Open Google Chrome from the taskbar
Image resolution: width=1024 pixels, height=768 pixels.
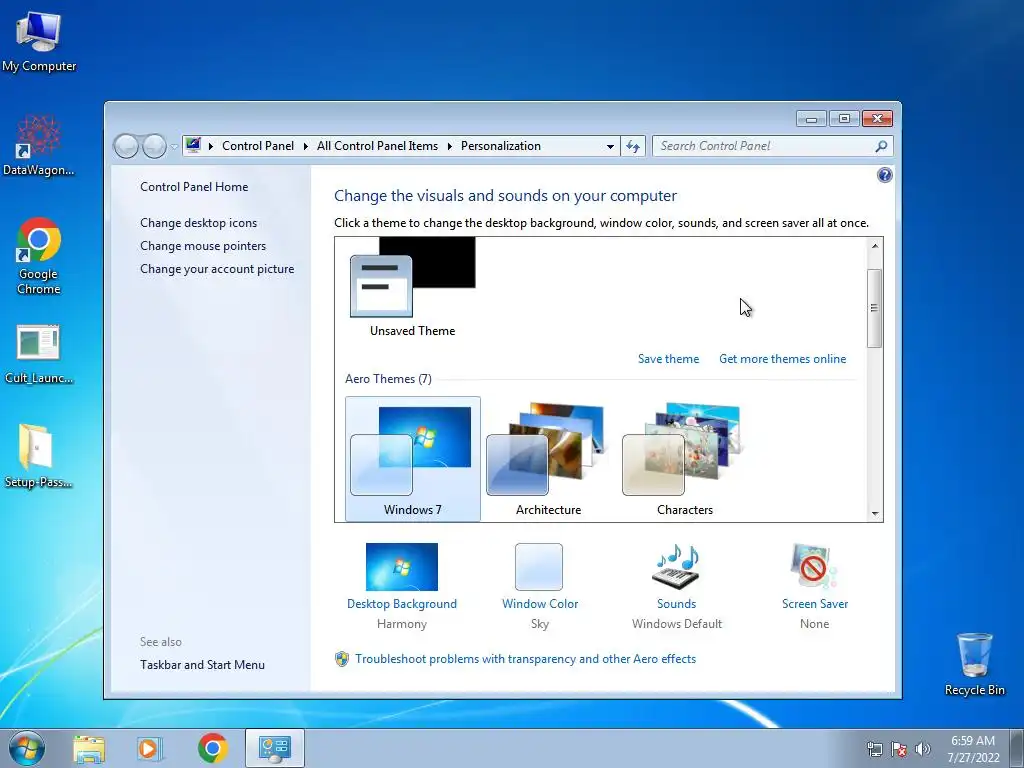(212, 748)
